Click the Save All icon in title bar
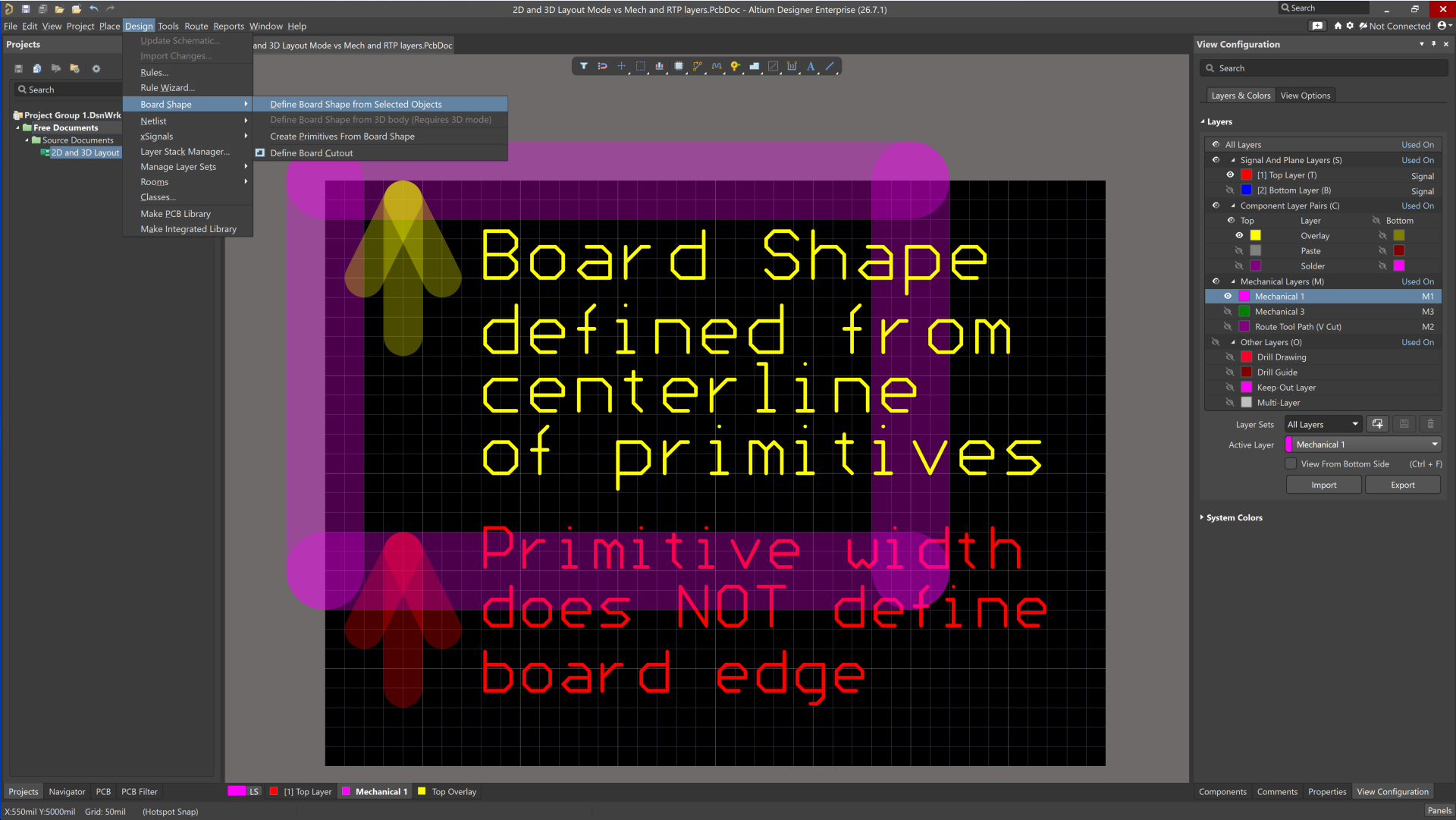Screen dimensions: 1456x820 pos(42,9)
